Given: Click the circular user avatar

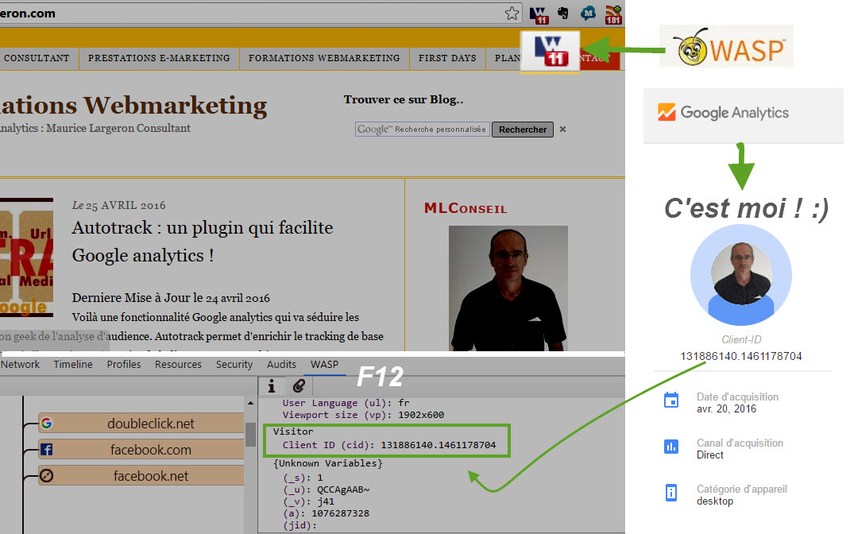Looking at the screenshot, I should point(740,275).
